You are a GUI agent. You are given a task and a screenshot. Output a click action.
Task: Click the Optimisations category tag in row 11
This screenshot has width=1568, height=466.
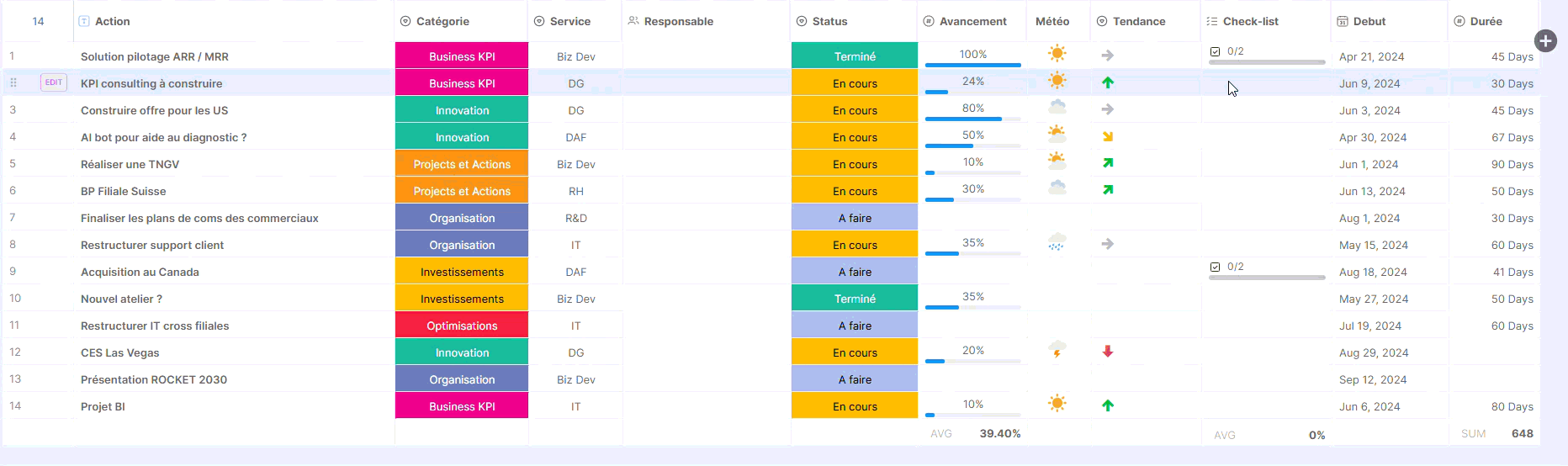tap(462, 326)
